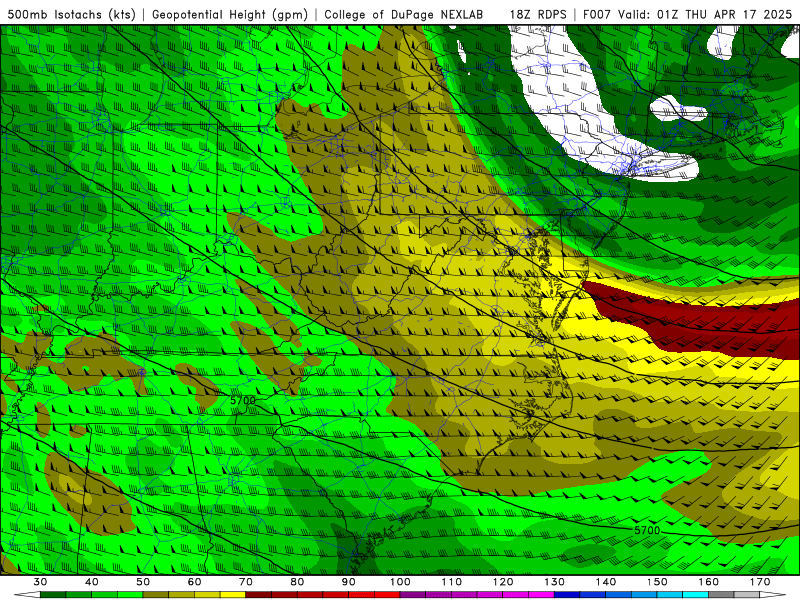Click the '160' value on the legend
Screen dimensions: 800x600
pyautogui.click(x=709, y=582)
